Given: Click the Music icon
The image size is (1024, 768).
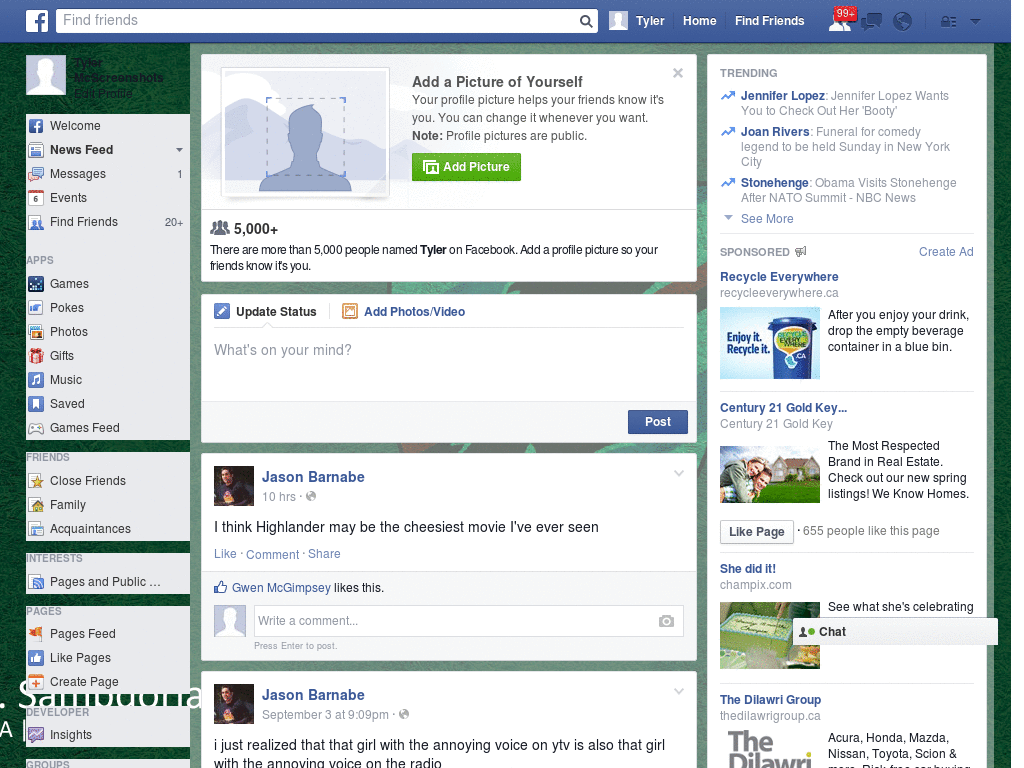Looking at the screenshot, I should 36,379.
